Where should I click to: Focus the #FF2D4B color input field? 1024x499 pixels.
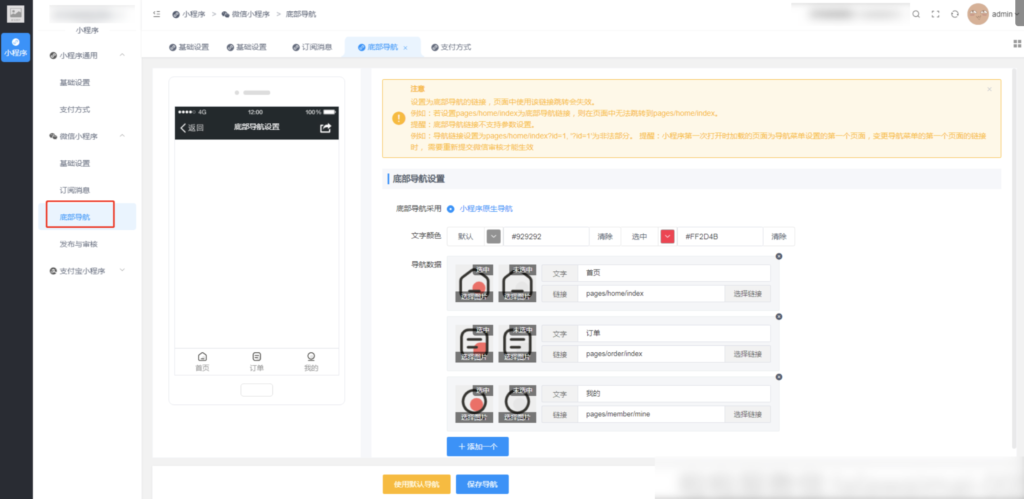tap(720, 236)
